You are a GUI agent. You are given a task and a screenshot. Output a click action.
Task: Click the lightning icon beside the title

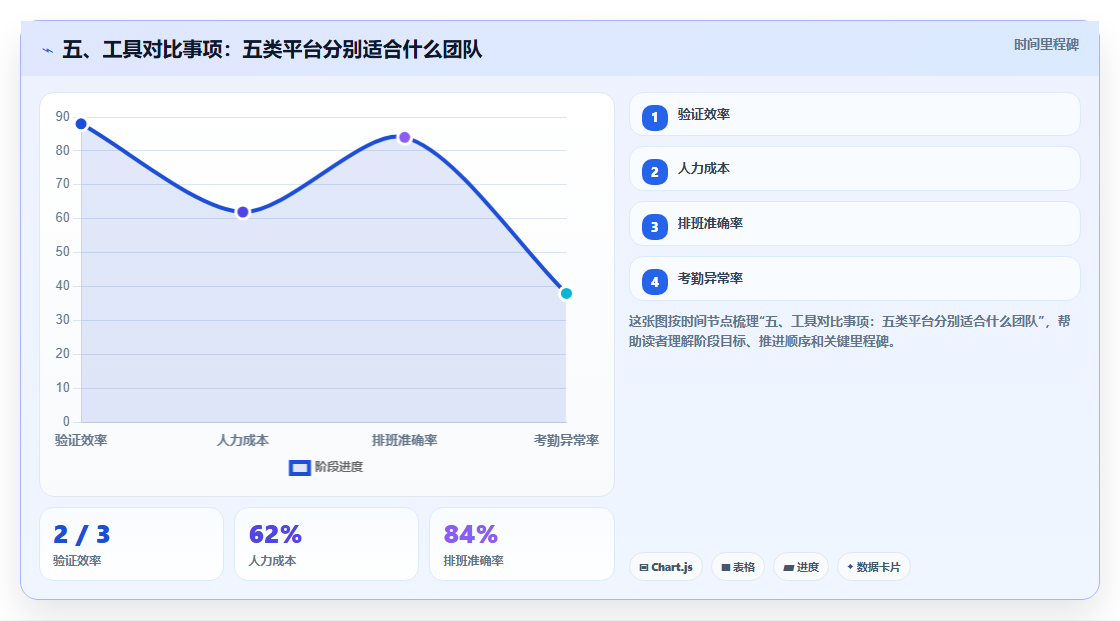tap(47, 50)
